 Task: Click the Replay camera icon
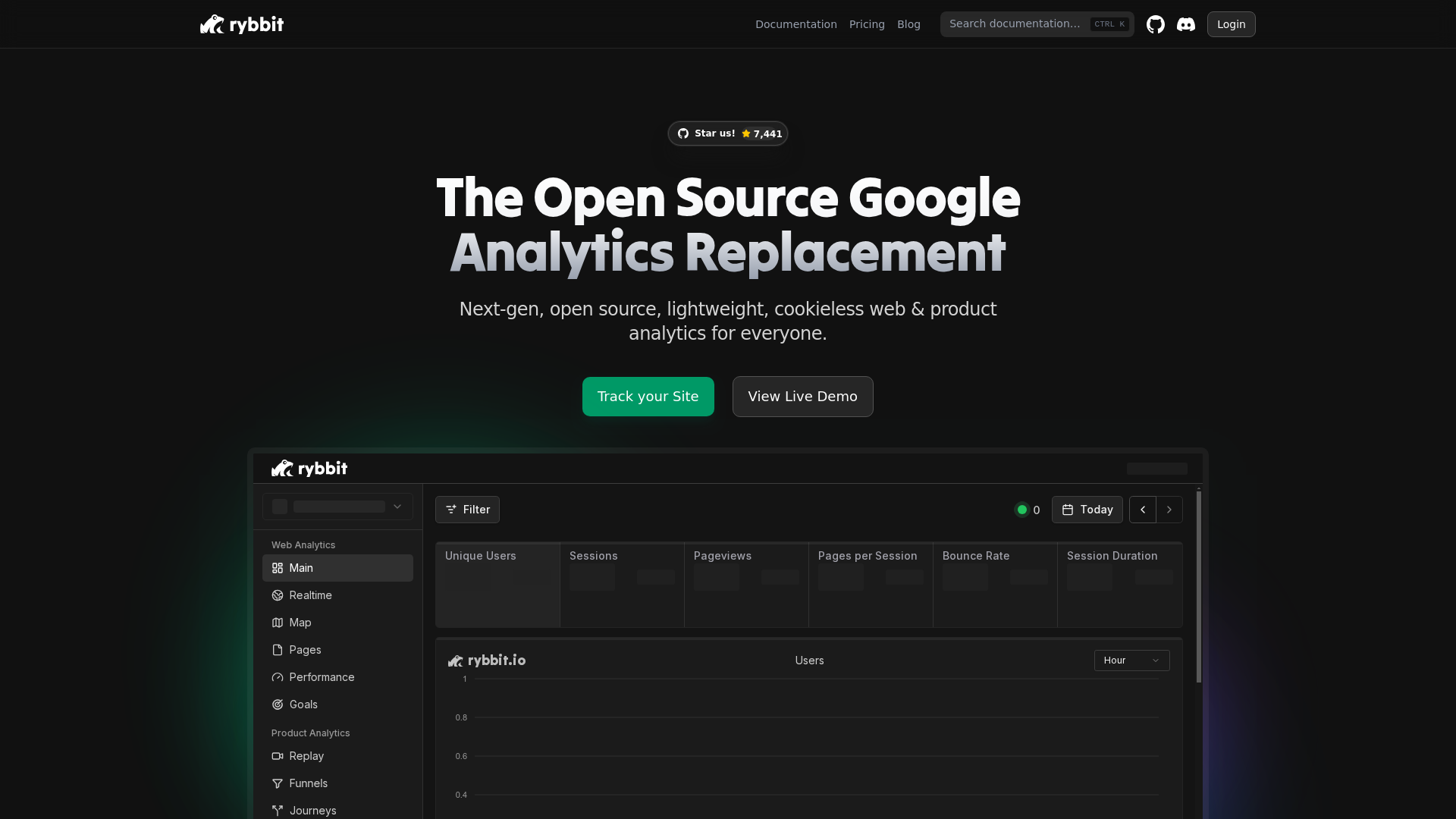pyautogui.click(x=278, y=756)
